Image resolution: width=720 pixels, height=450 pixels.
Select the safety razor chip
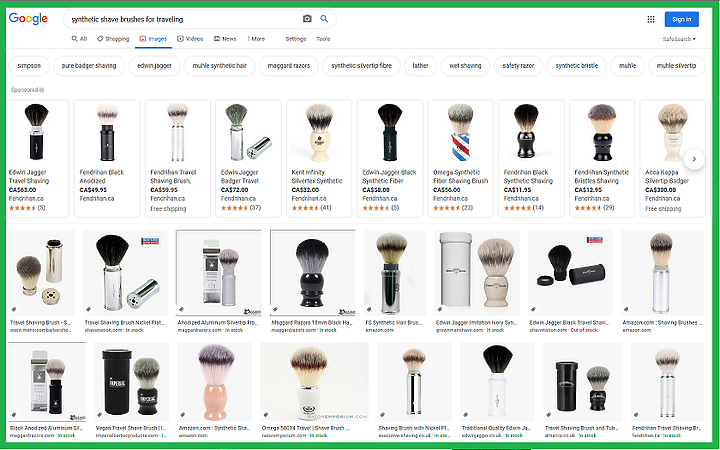[x=518, y=66]
